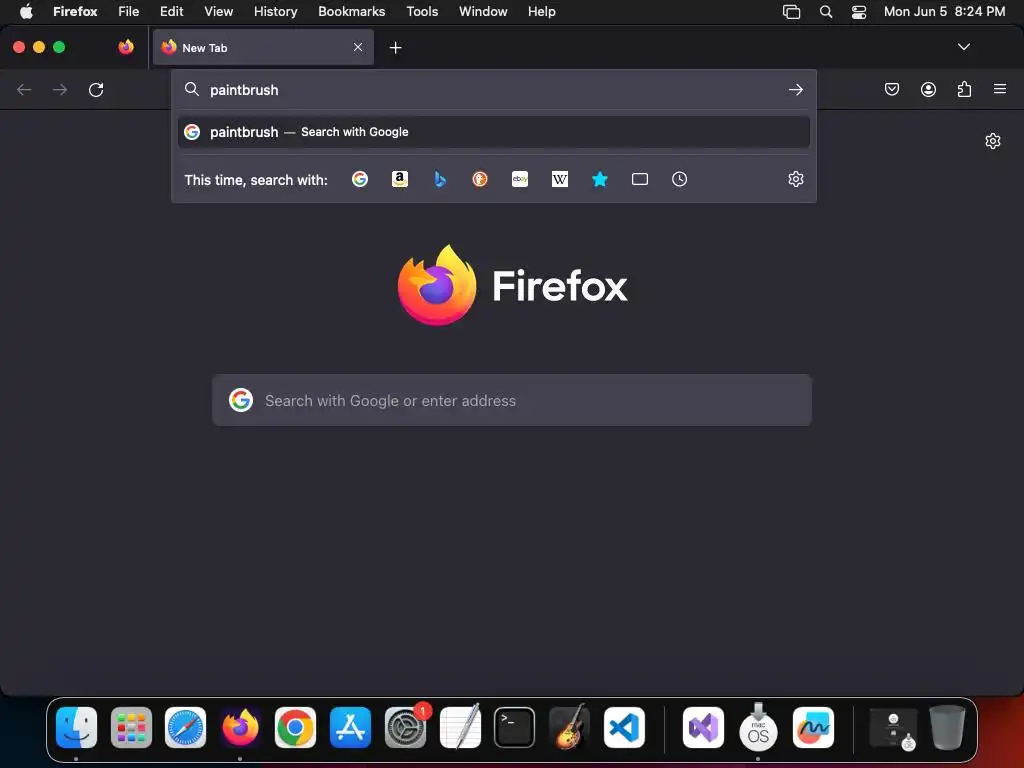Image resolution: width=1024 pixels, height=768 pixels.
Task: Click the Go arrow in address bar
Action: tap(795, 89)
